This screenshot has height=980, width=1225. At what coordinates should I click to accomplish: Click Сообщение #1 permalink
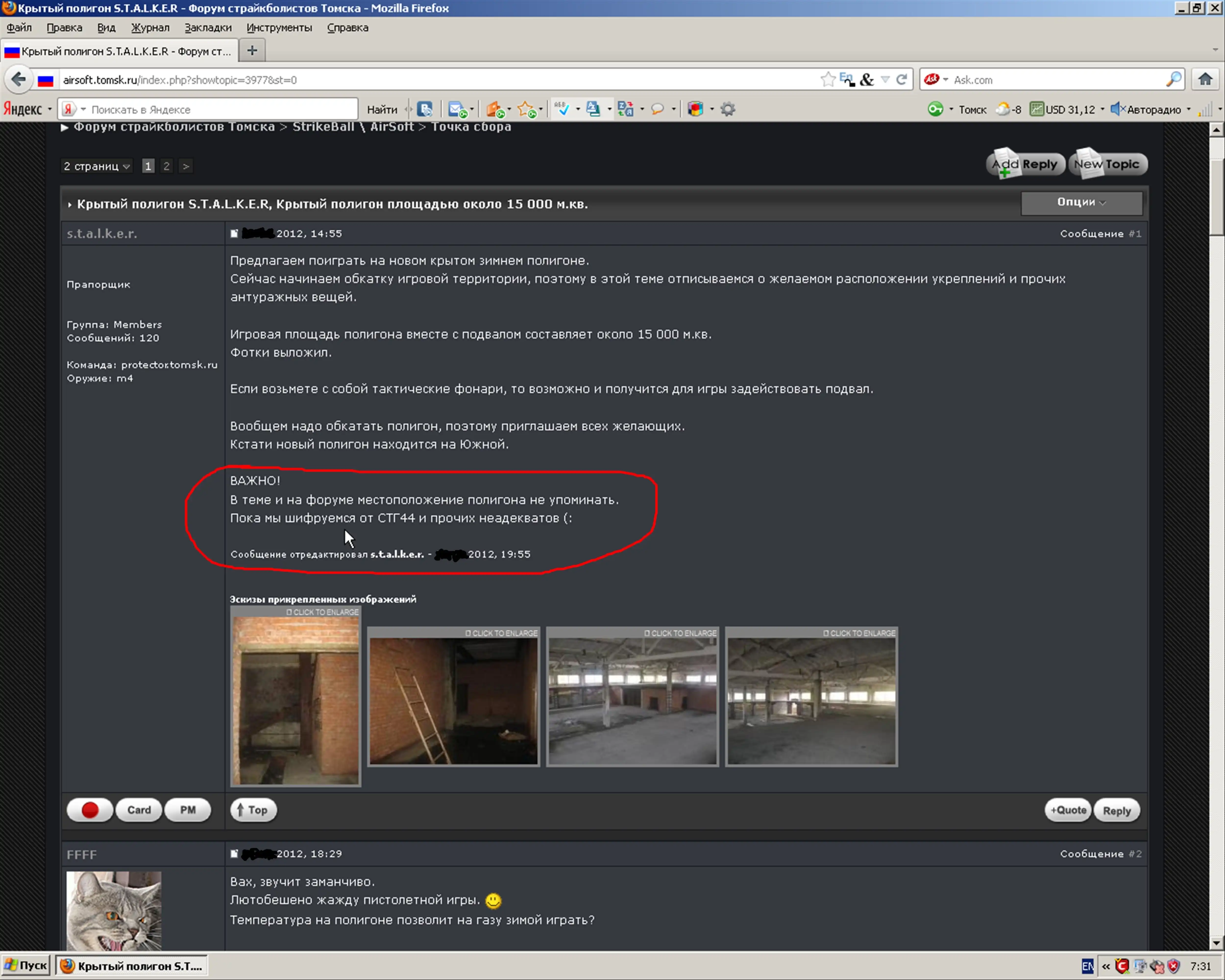[x=1100, y=233]
